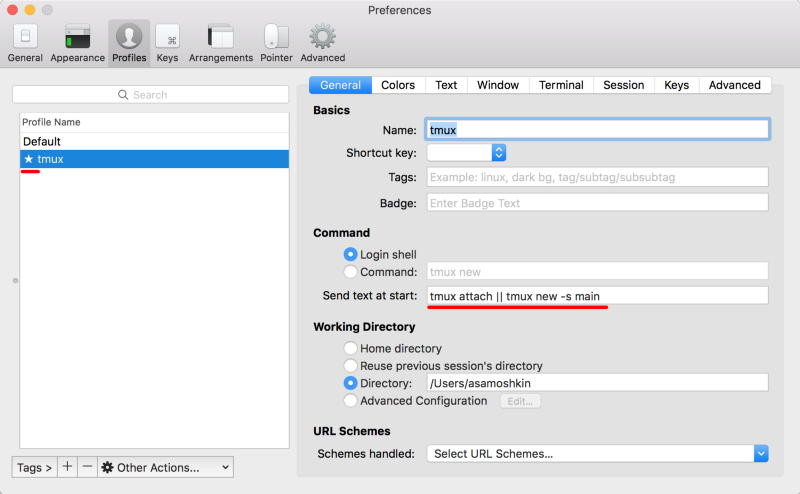Switch to the Session tab
The image size is (800, 494).
(x=623, y=85)
